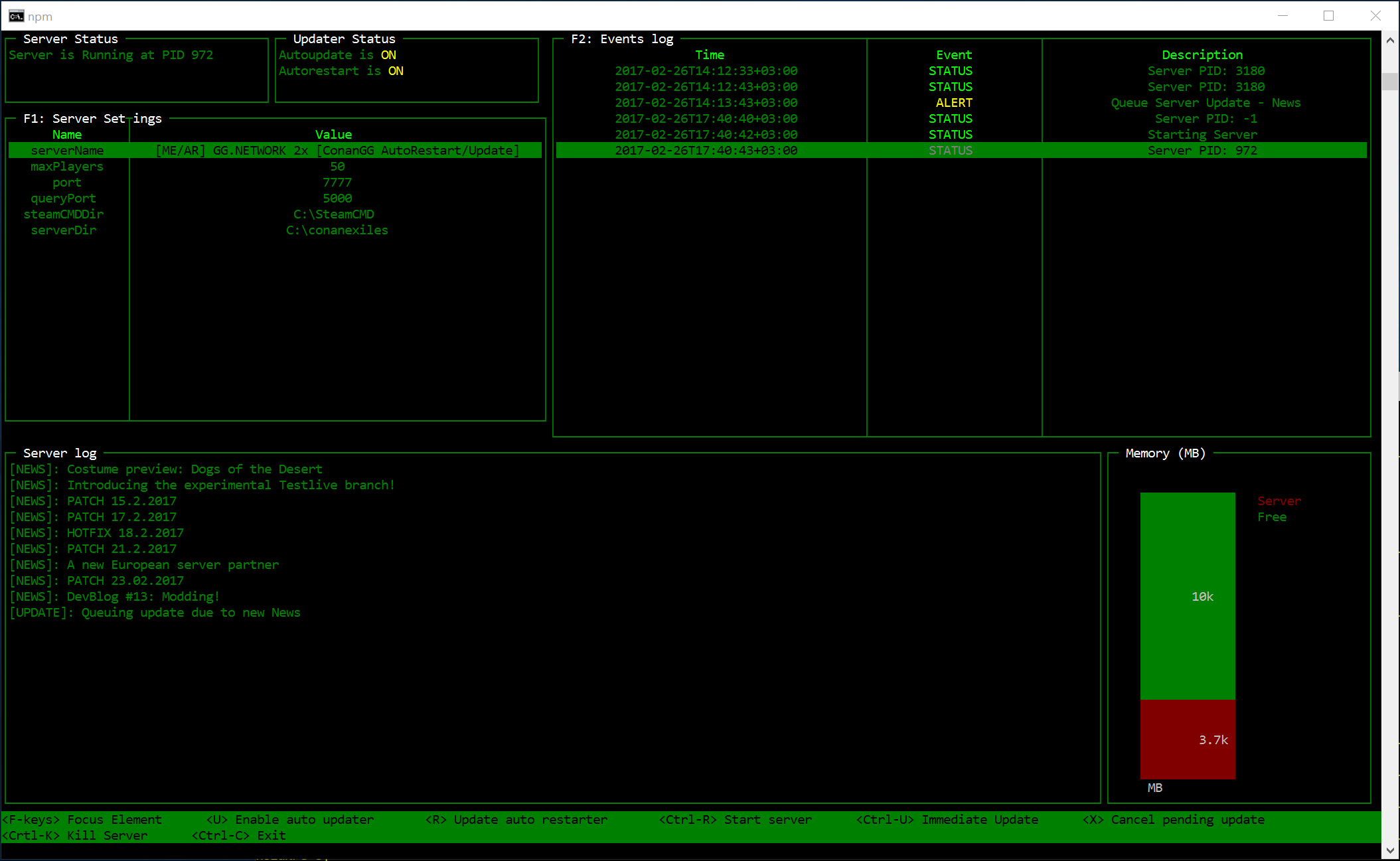
Task: Select the maxPlayers setting row
Action: (67, 167)
